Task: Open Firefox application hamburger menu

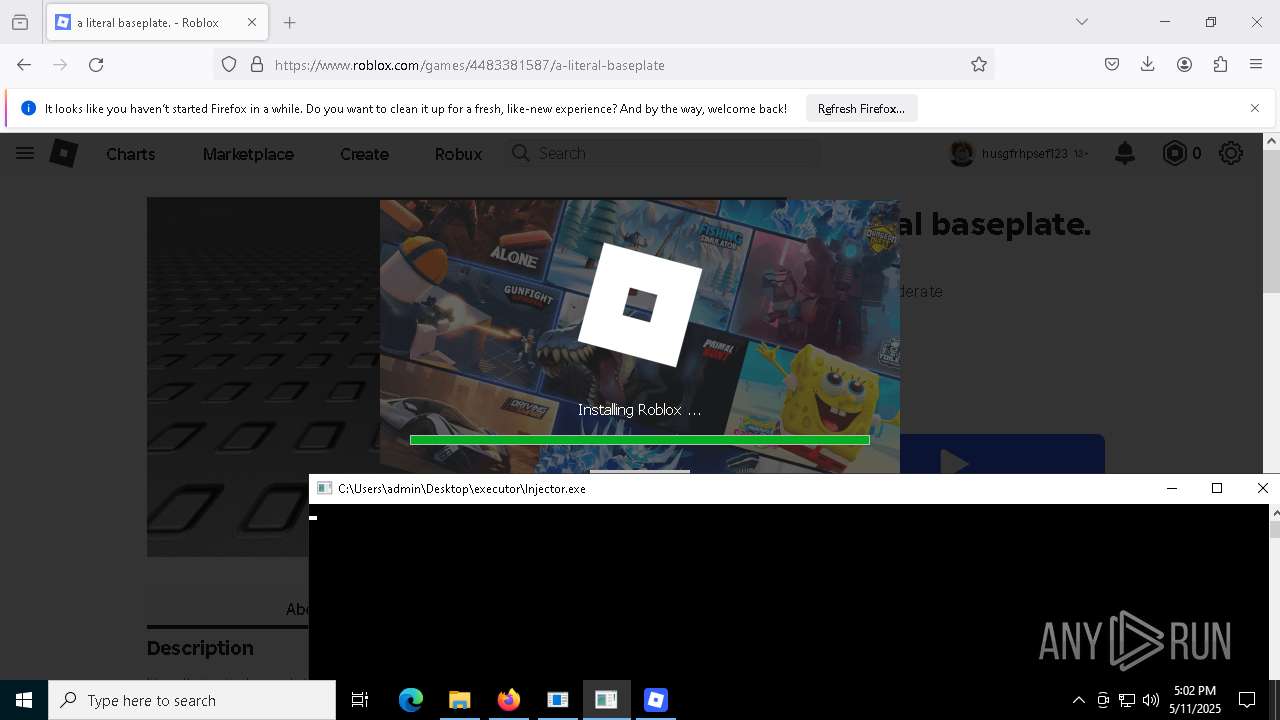Action: coord(1256,64)
